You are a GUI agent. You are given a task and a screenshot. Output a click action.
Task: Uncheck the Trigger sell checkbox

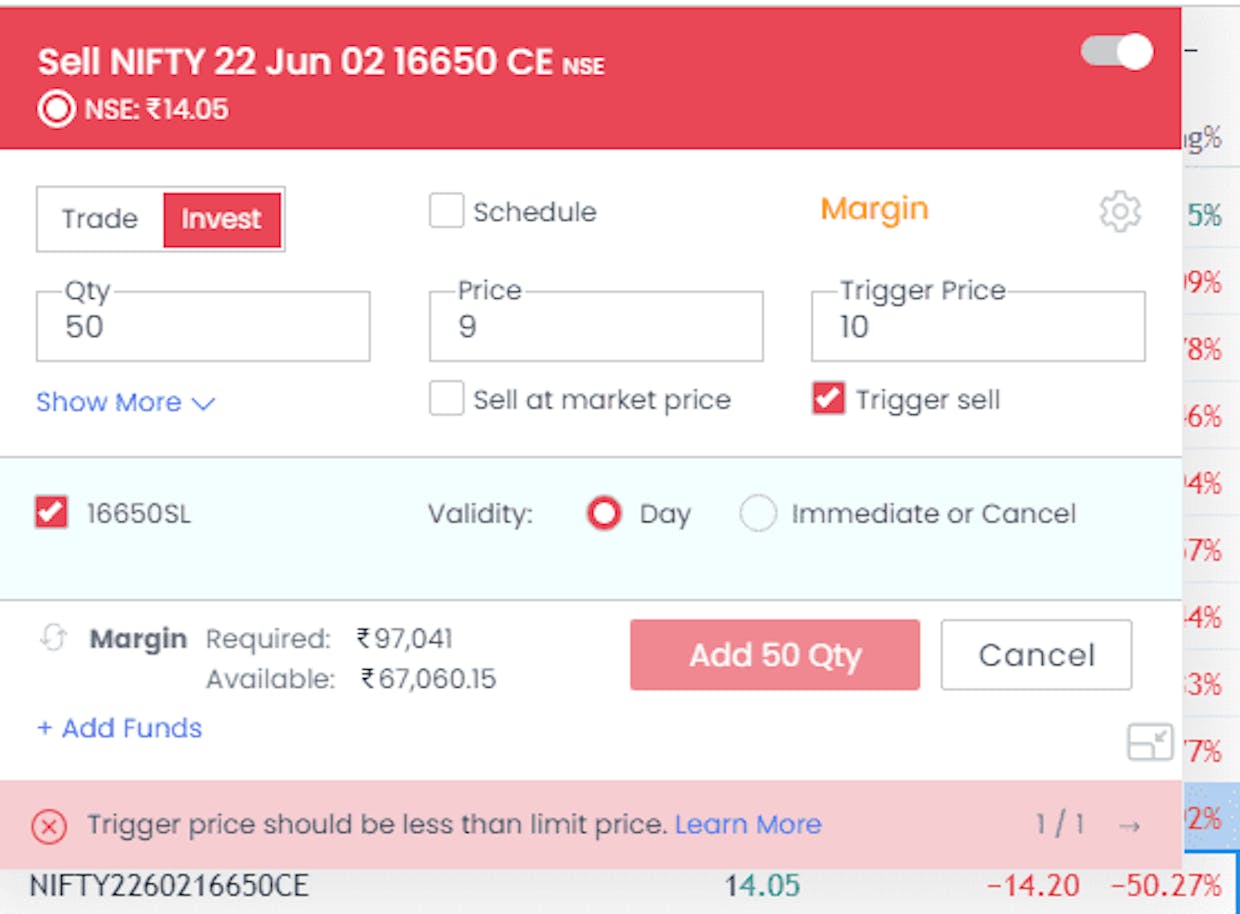(828, 399)
